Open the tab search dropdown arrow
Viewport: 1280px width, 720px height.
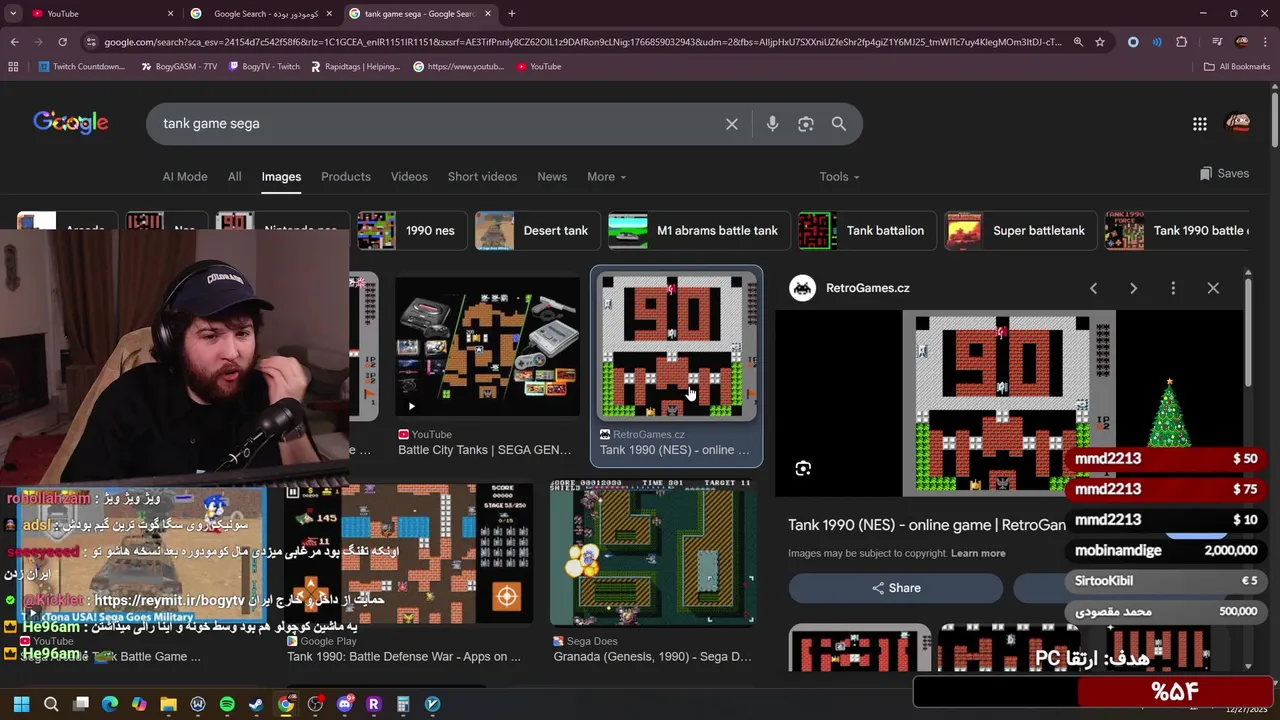pyautogui.click(x=13, y=14)
